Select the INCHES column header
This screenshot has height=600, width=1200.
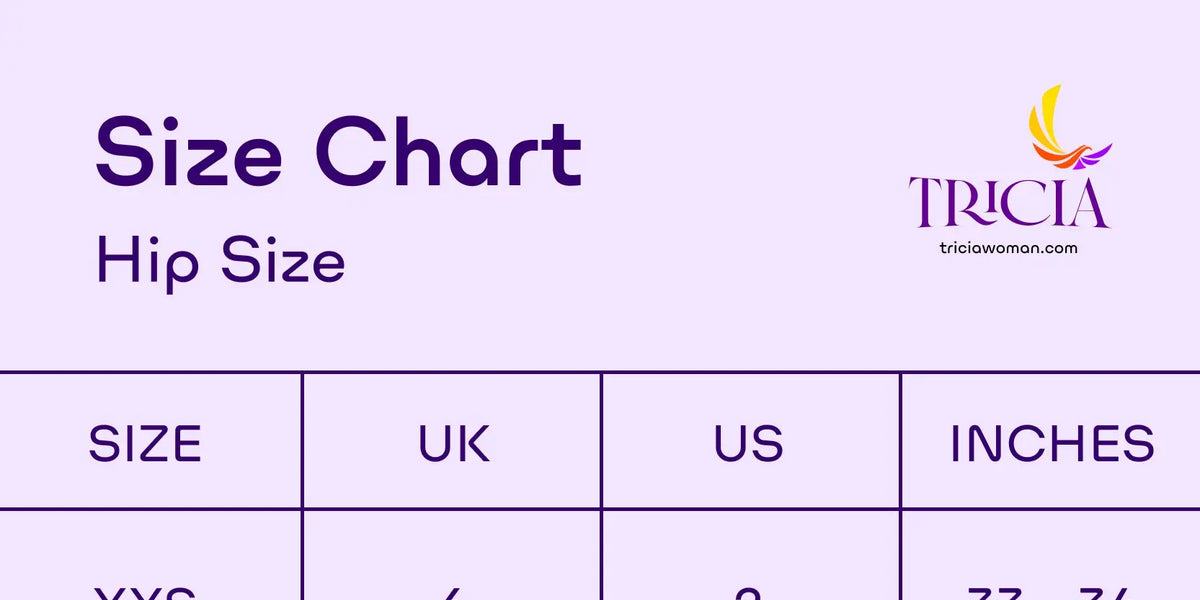tap(1052, 443)
